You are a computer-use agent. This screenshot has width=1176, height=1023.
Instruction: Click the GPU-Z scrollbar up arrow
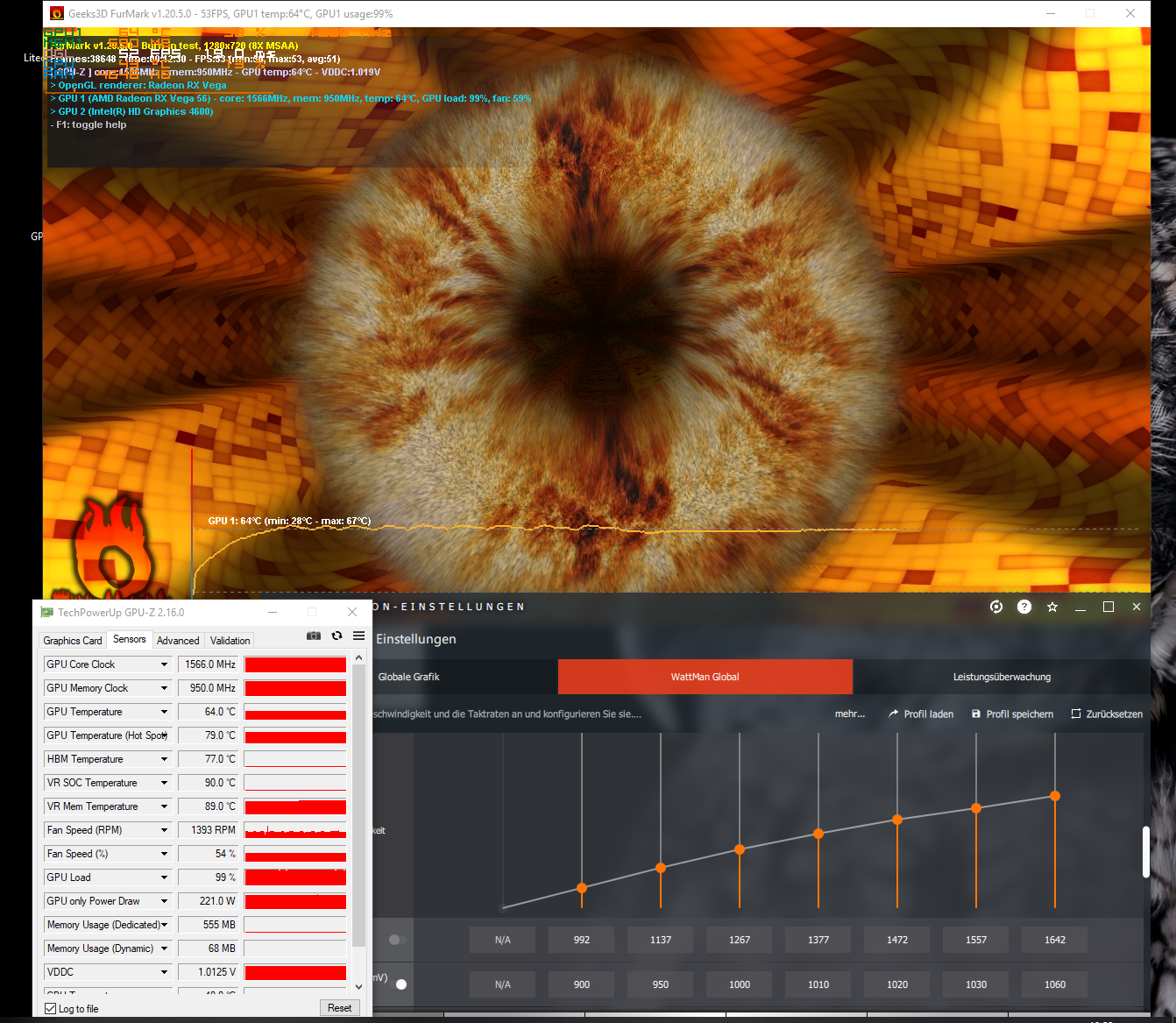tap(358, 657)
